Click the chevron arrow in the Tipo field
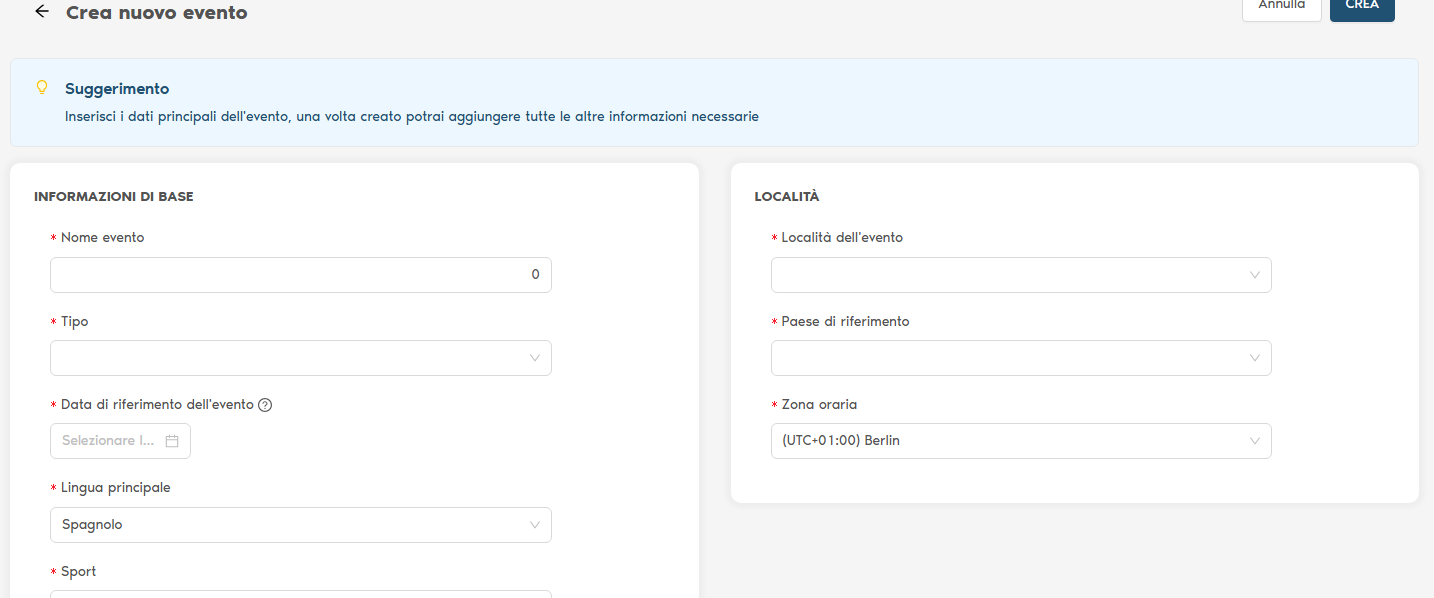This screenshot has width=1434, height=598. coord(535,358)
